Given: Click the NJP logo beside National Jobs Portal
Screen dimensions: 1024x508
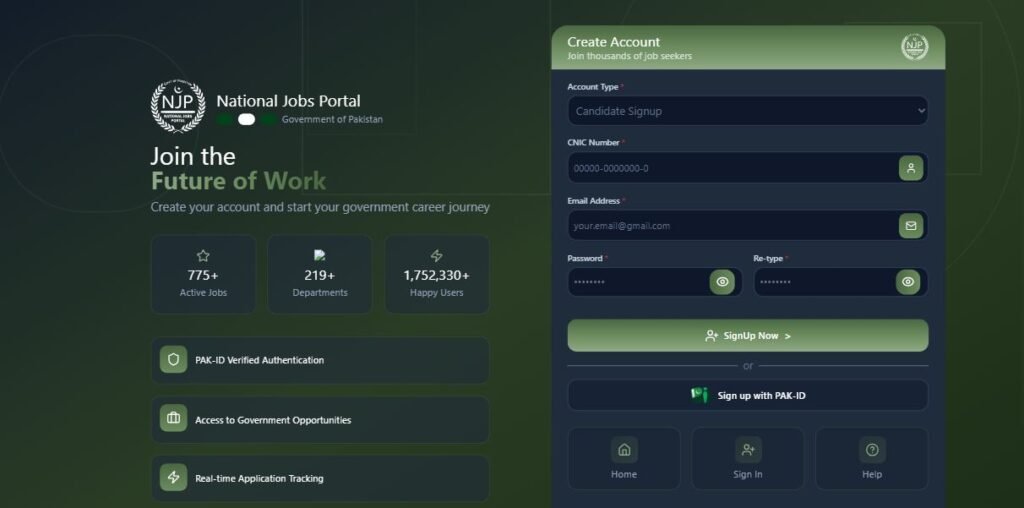Looking at the screenshot, I should click(178, 106).
